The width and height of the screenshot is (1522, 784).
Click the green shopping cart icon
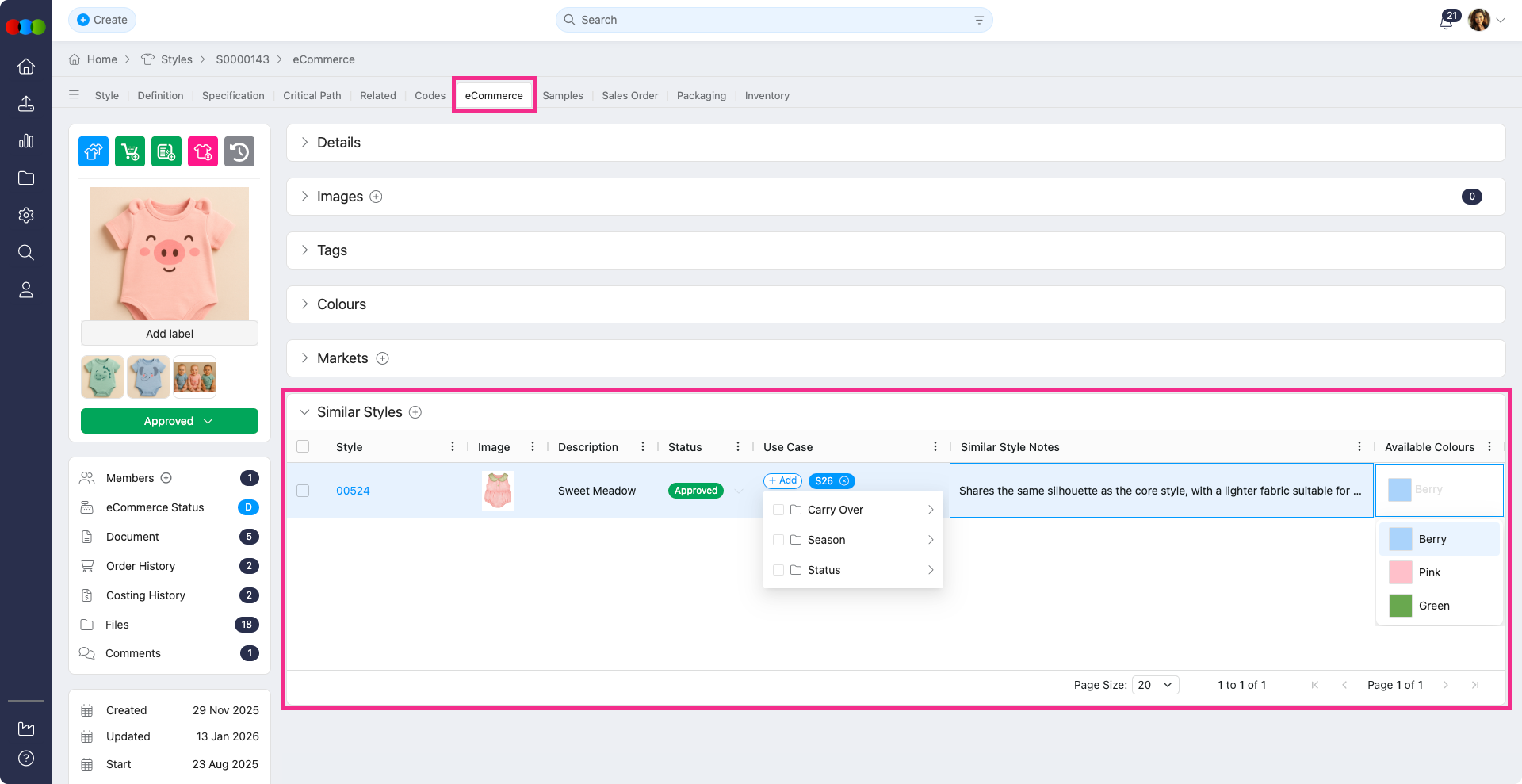[130, 151]
